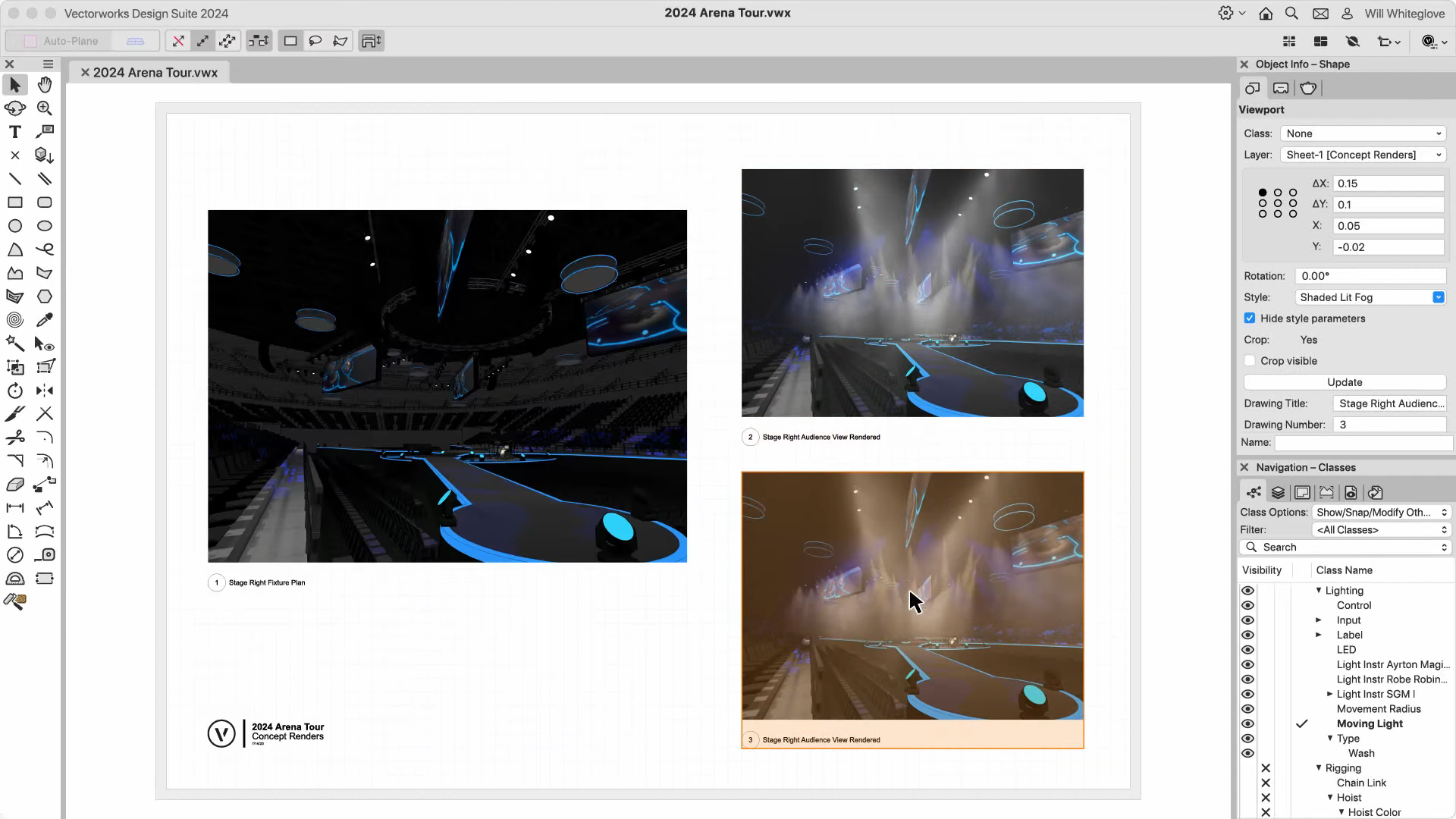The width and height of the screenshot is (1456, 819).
Task: Click the Classes Search field
Action: (x=1346, y=548)
